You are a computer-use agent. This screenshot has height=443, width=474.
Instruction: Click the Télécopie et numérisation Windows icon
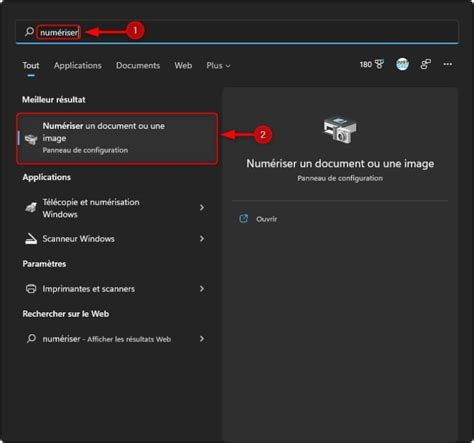(31, 208)
